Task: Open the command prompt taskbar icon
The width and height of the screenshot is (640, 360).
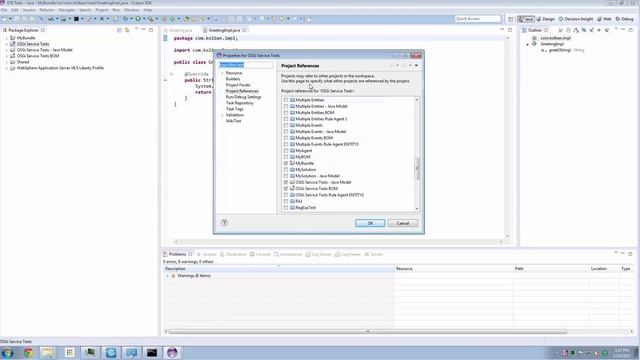Action: [152, 353]
